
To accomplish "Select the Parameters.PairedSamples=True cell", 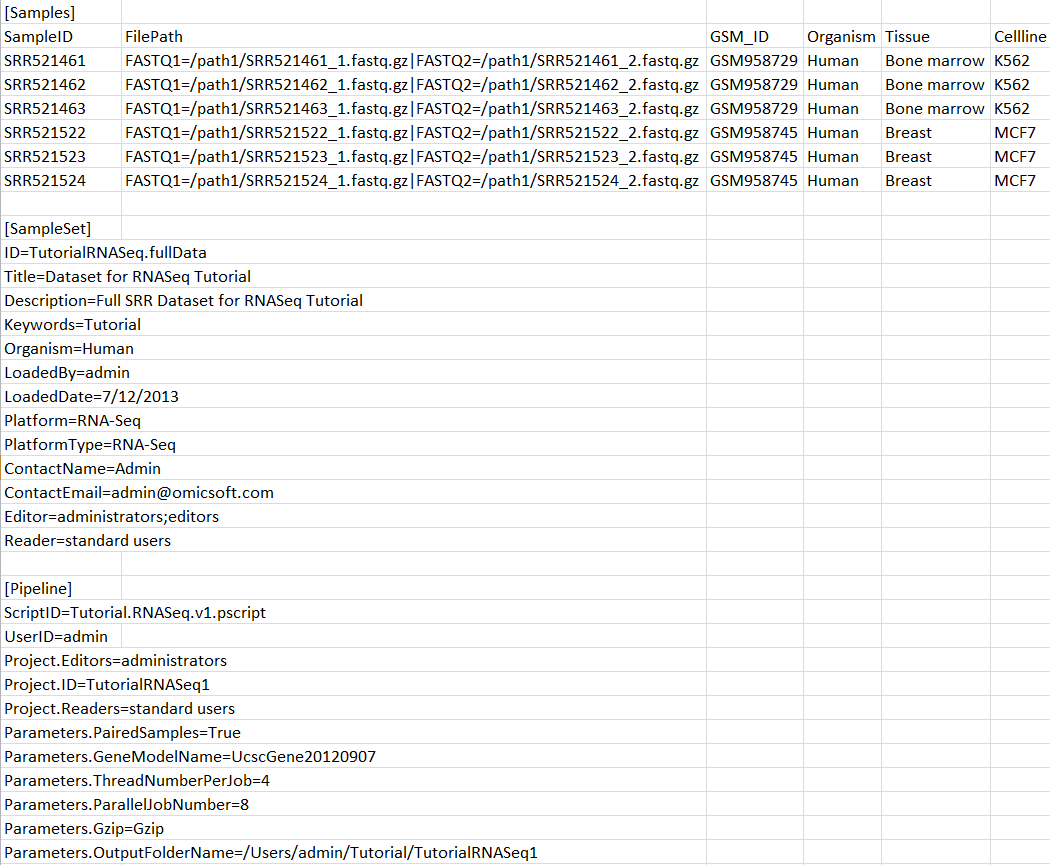I will pyautogui.click(x=123, y=733).
